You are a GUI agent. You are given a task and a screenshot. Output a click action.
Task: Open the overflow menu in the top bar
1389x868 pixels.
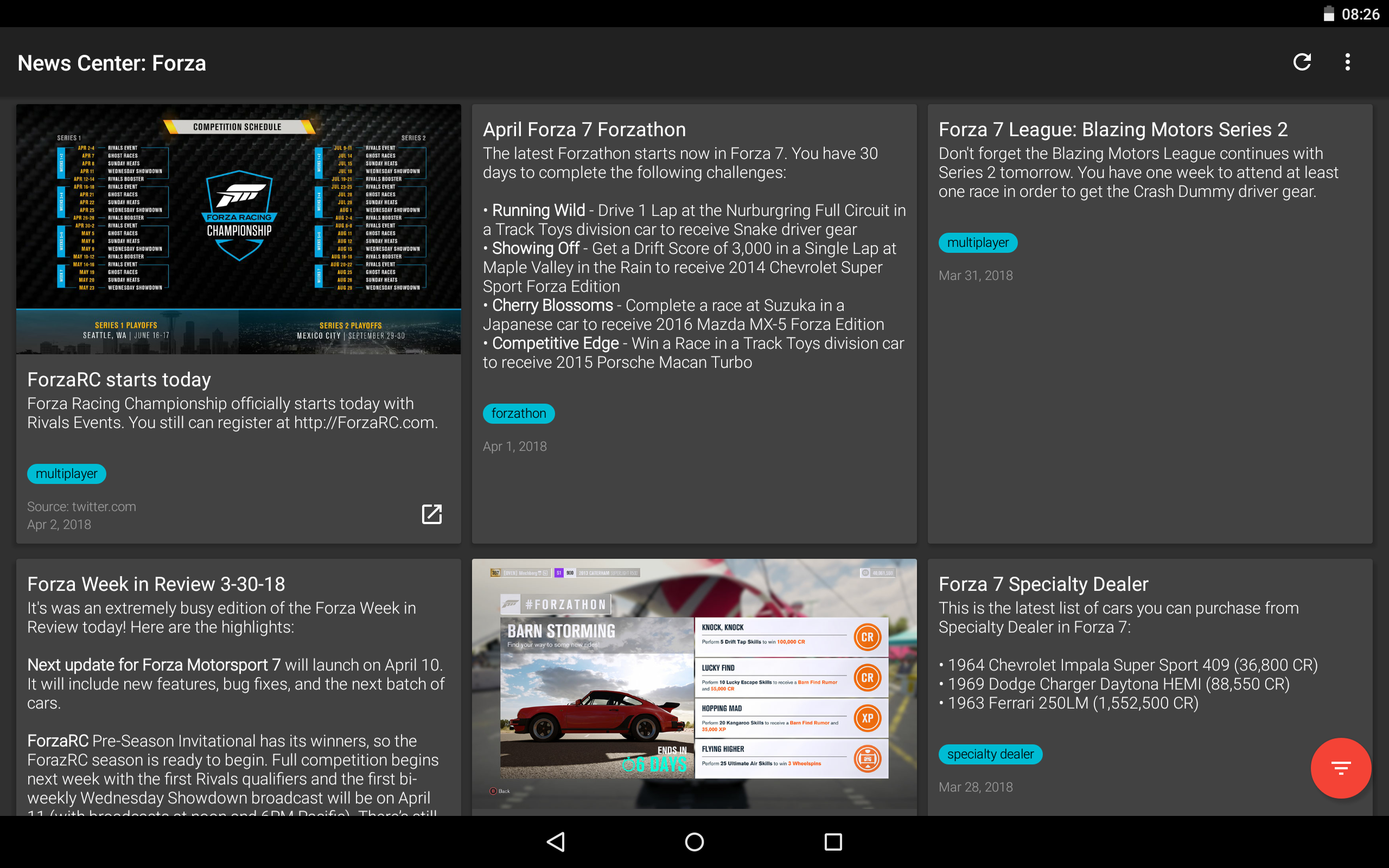(1348, 62)
